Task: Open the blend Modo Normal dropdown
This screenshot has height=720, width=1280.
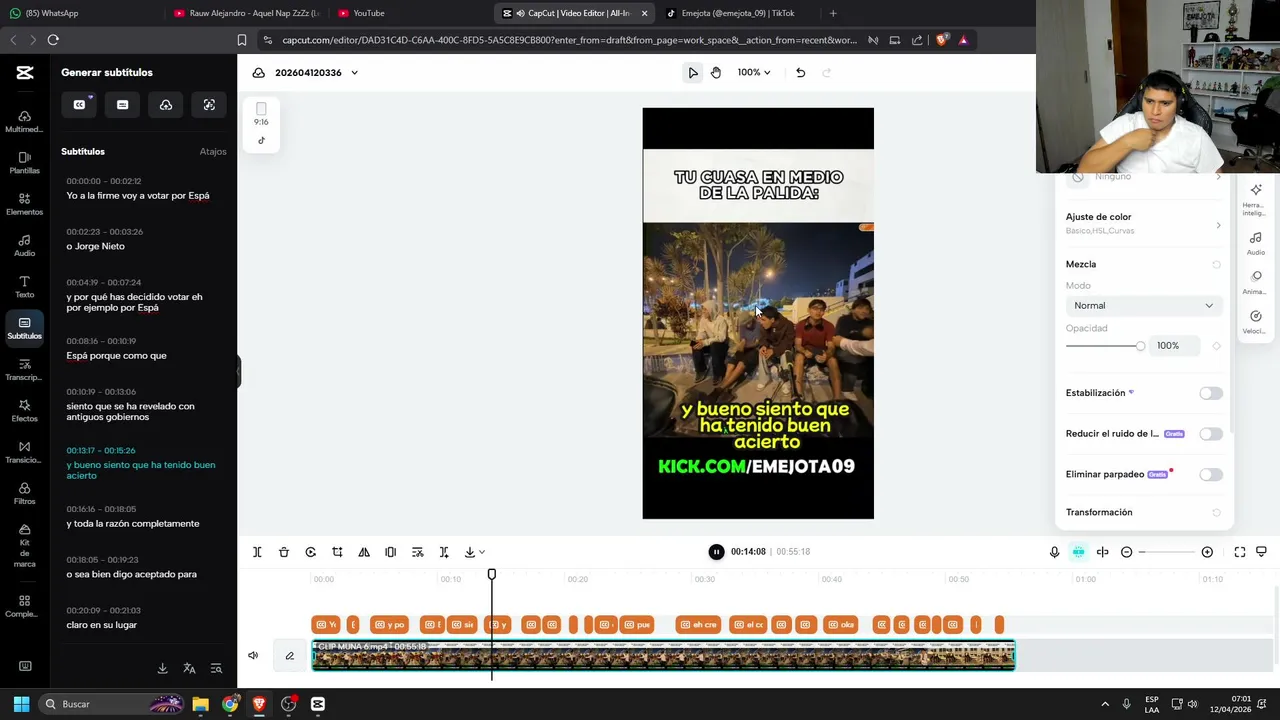Action: 1143,306
